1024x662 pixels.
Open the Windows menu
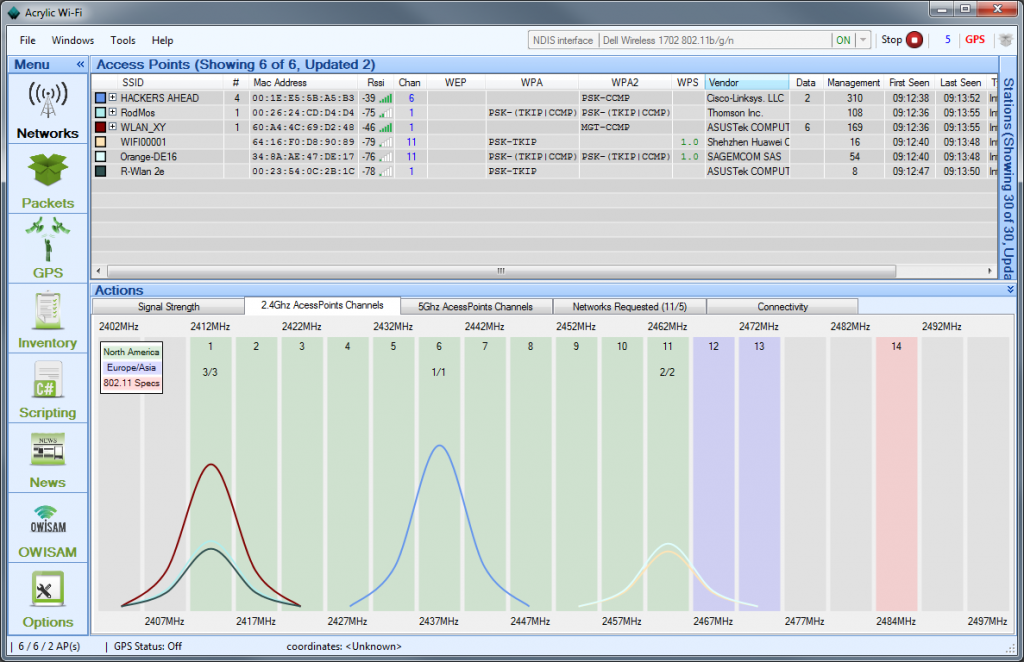72,41
